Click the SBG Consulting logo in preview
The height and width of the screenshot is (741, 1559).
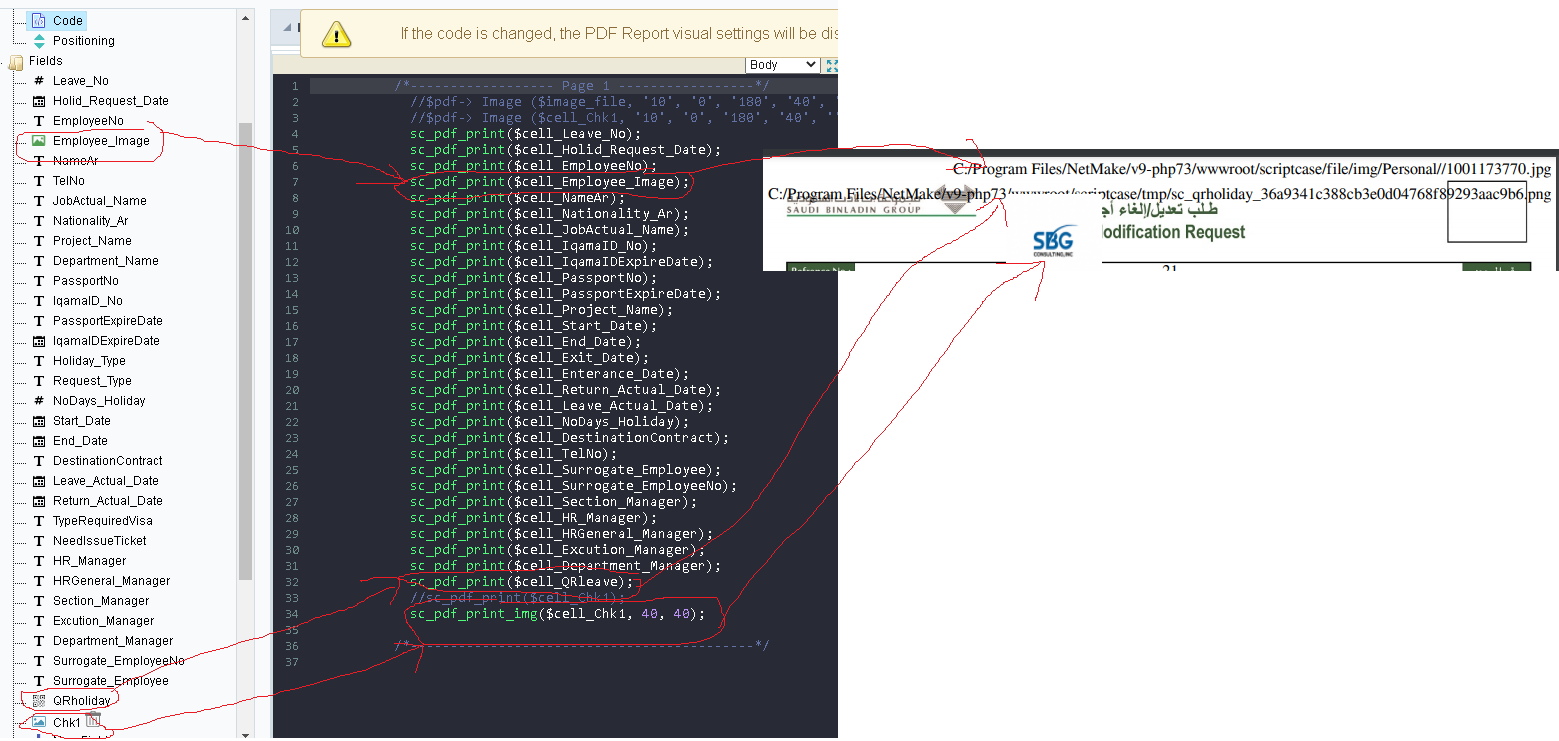coord(1053,243)
